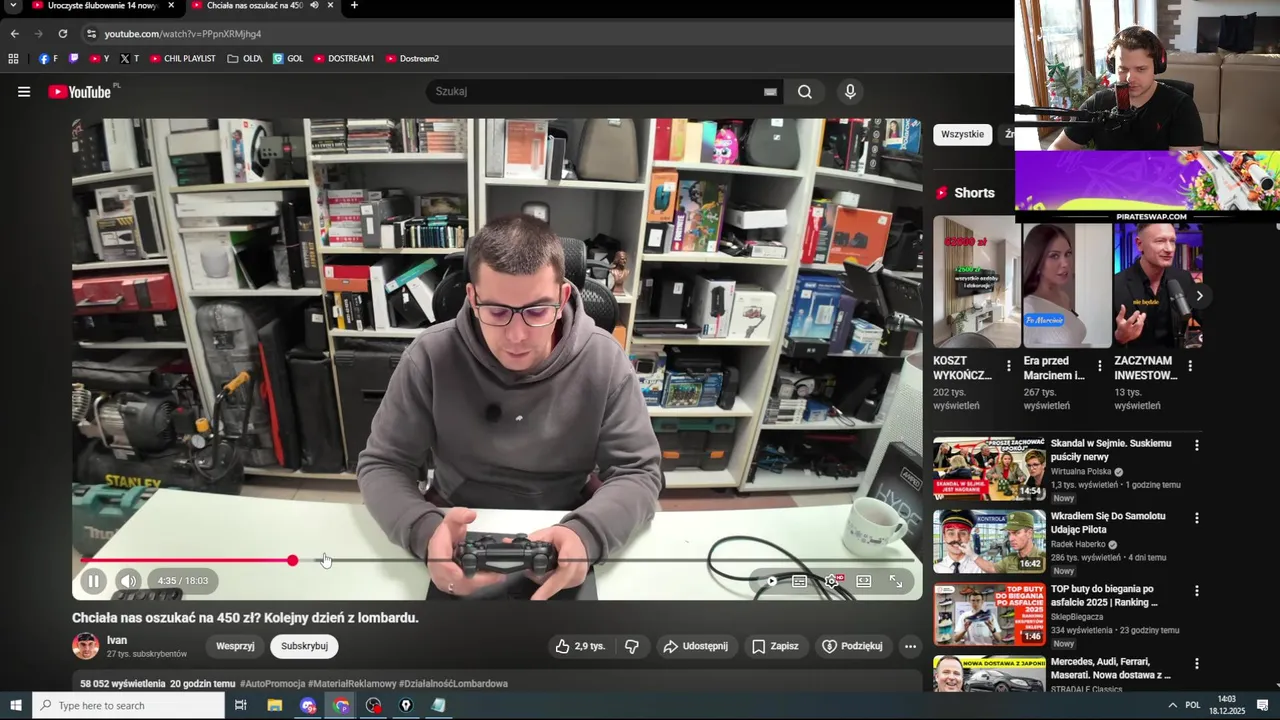Go back in browser history
Image resolution: width=1280 pixels, height=720 pixels.
[x=14, y=34]
